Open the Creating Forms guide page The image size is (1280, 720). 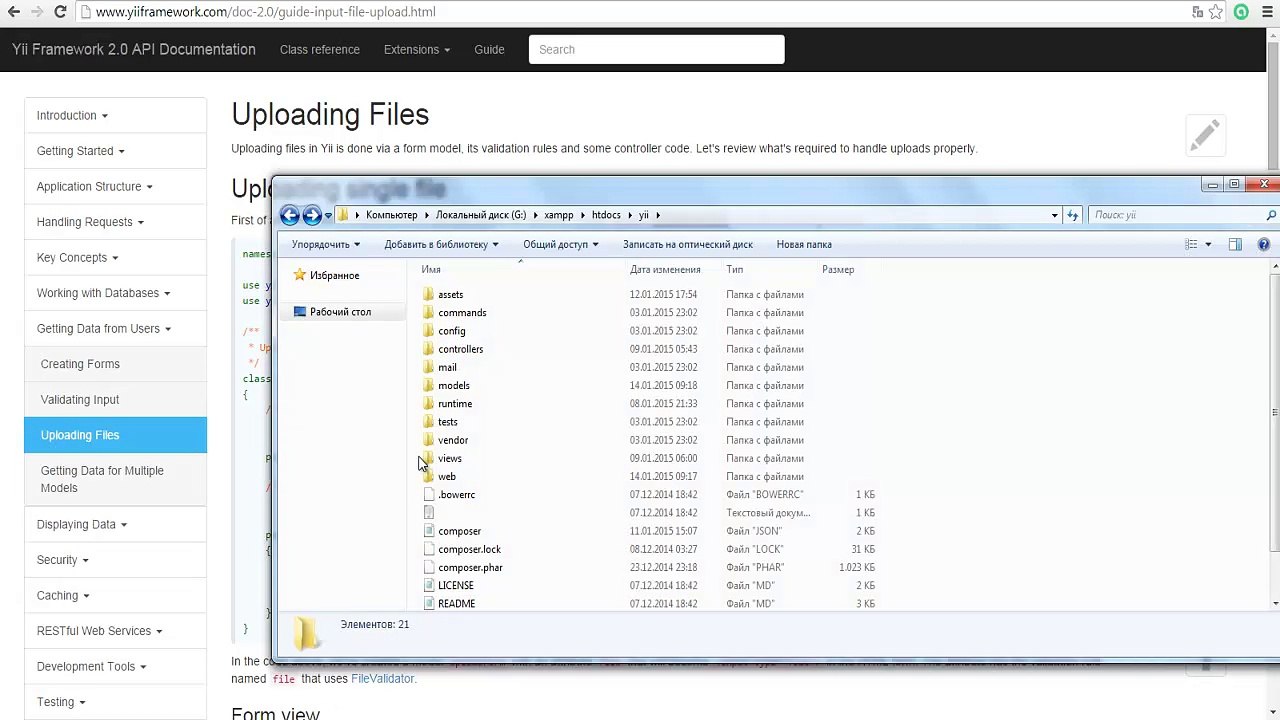pos(115,364)
